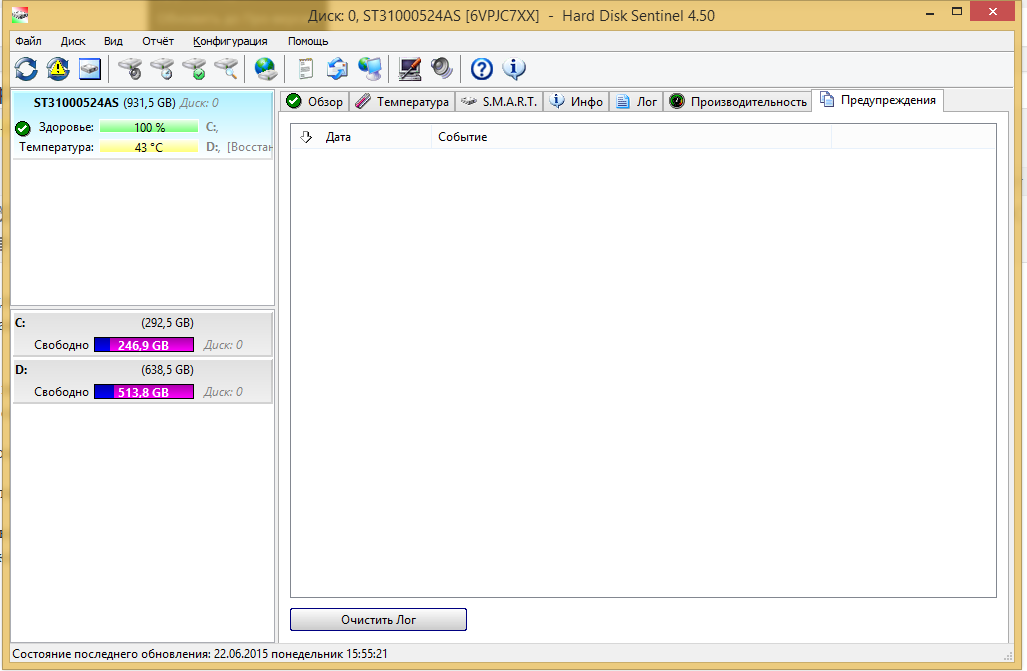The height and width of the screenshot is (671, 1027).
Task: Open the notepad report toolbar icon
Action: pyautogui.click(x=306, y=69)
